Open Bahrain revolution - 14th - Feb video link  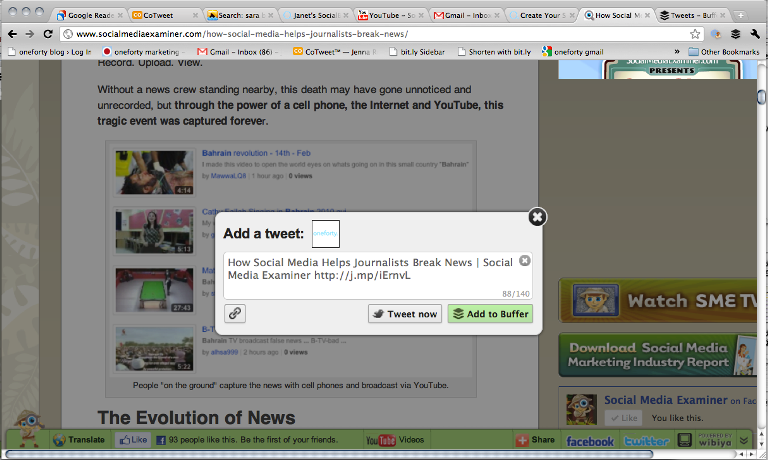coord(256,153)
